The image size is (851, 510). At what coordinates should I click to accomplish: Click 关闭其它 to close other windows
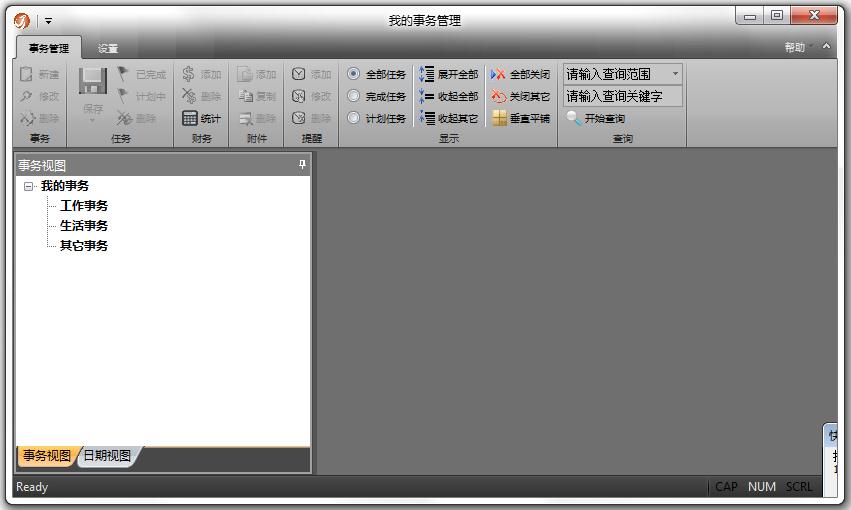click(520, 96)
